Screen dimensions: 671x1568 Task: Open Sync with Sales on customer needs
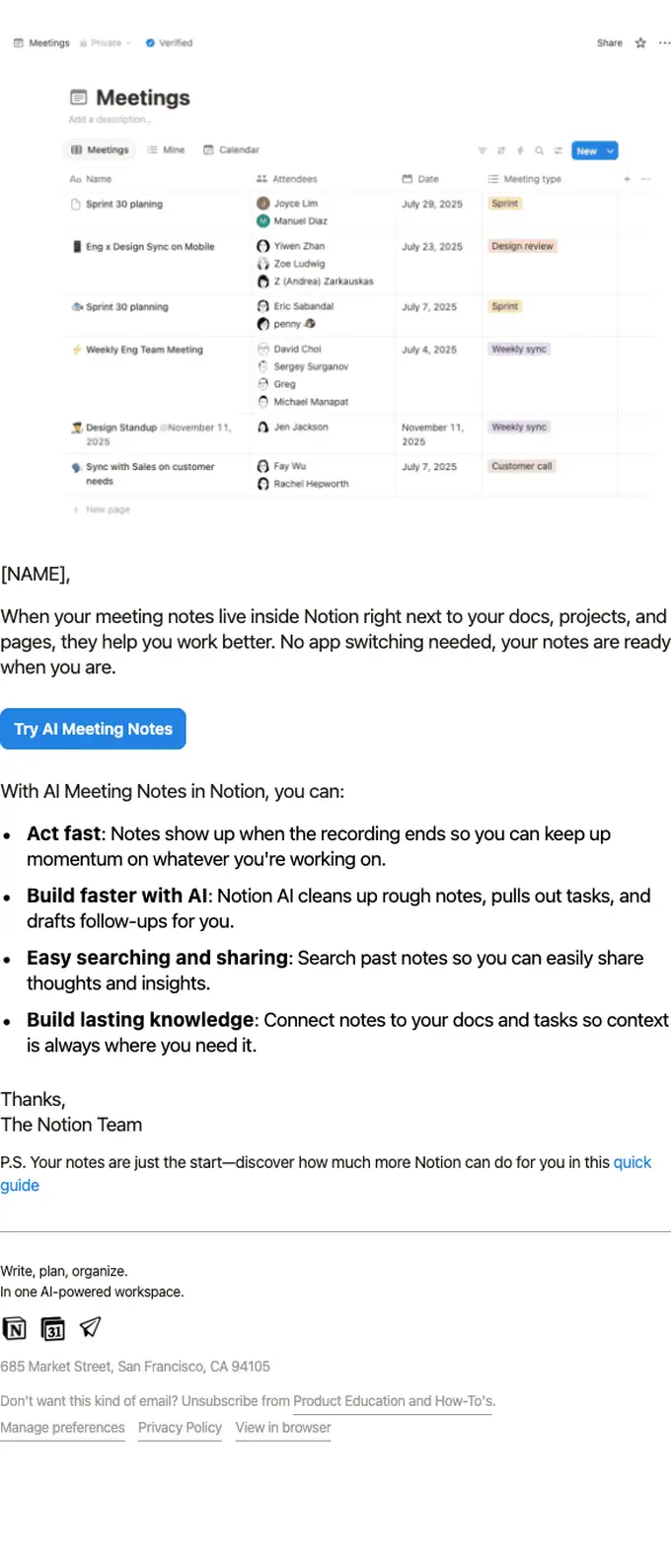point(150,474)
